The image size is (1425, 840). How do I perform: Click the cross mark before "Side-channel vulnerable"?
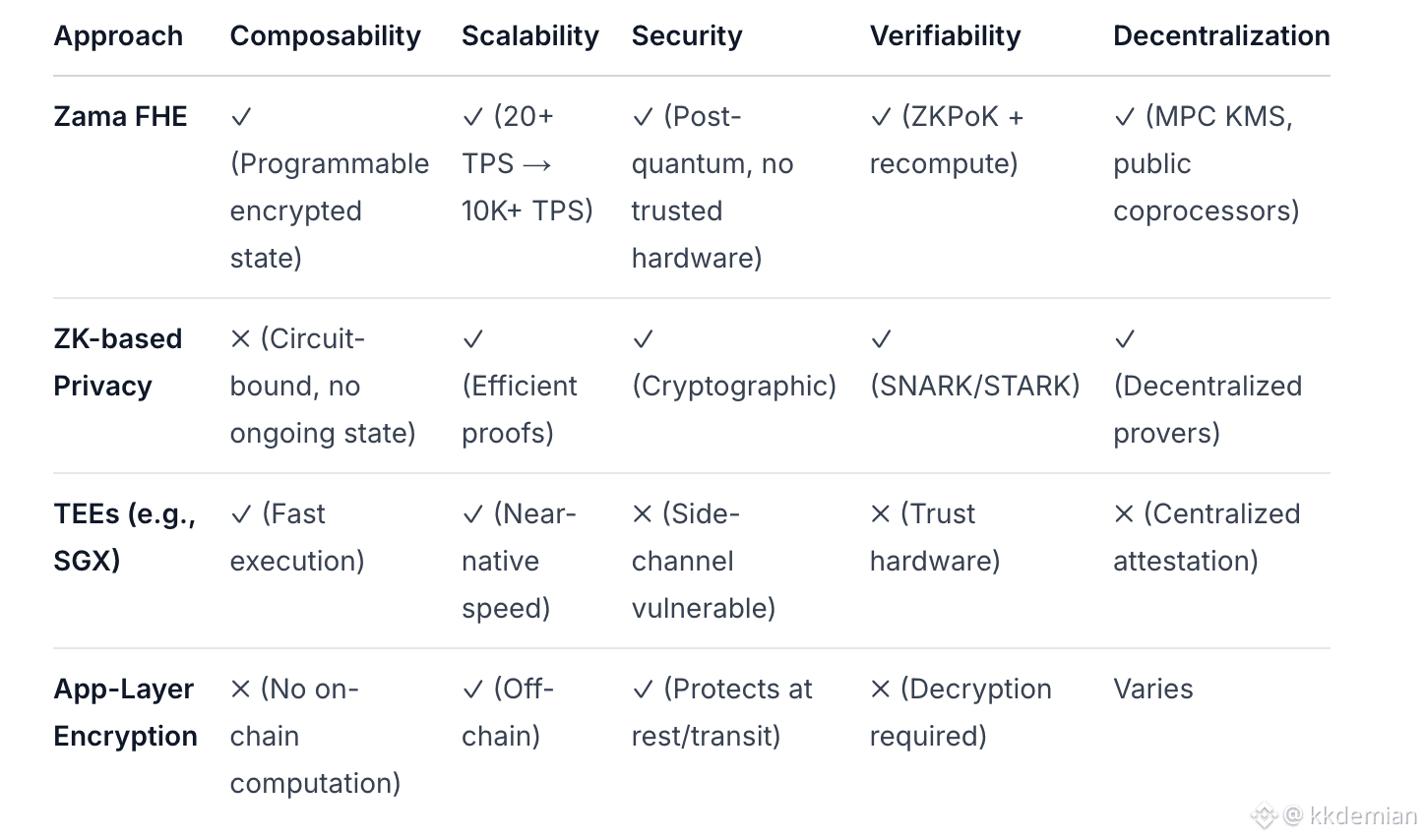(x=643, y=514)
